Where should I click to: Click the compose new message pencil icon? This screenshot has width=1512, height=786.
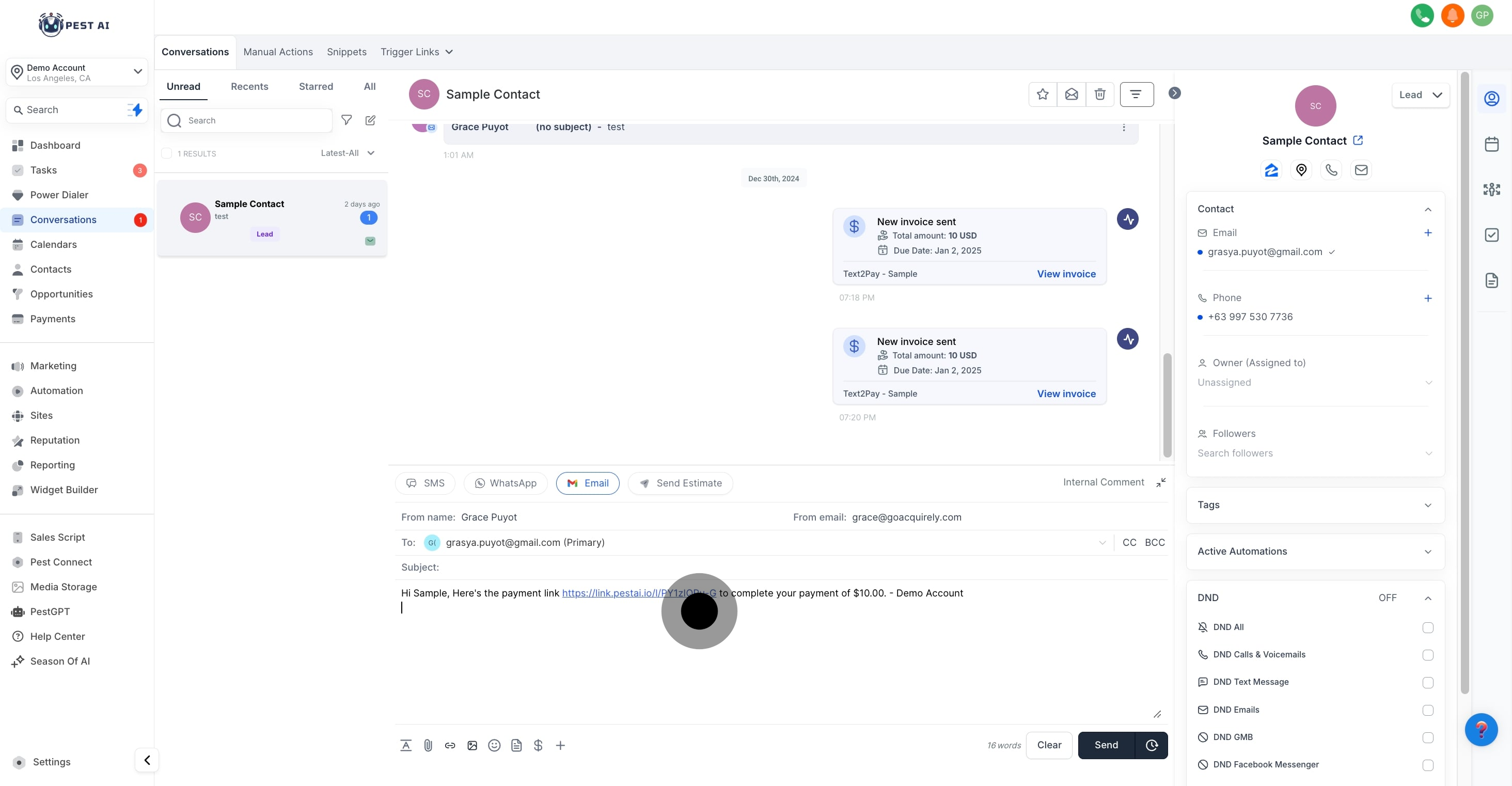coord(370,120)
